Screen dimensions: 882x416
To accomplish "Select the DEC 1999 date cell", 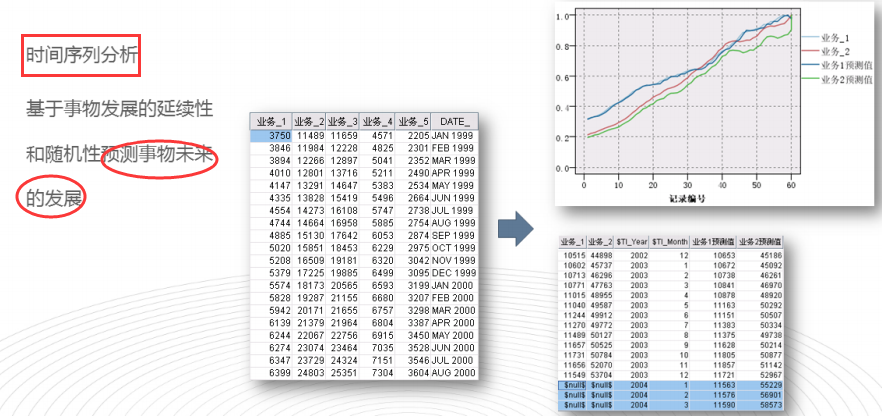I will [453, 273].
